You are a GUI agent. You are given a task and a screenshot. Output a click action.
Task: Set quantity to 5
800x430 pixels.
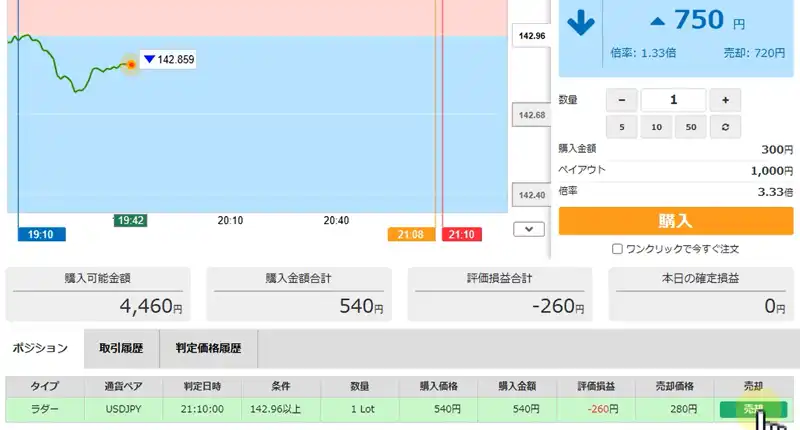coord(621,127)
